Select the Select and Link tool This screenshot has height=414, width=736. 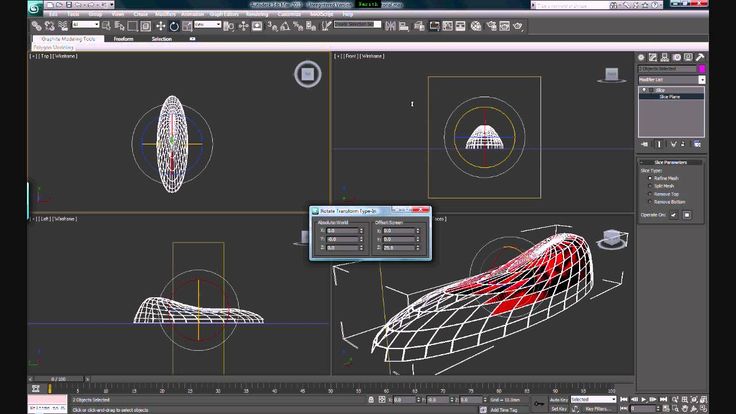click(x=37, y=26)
